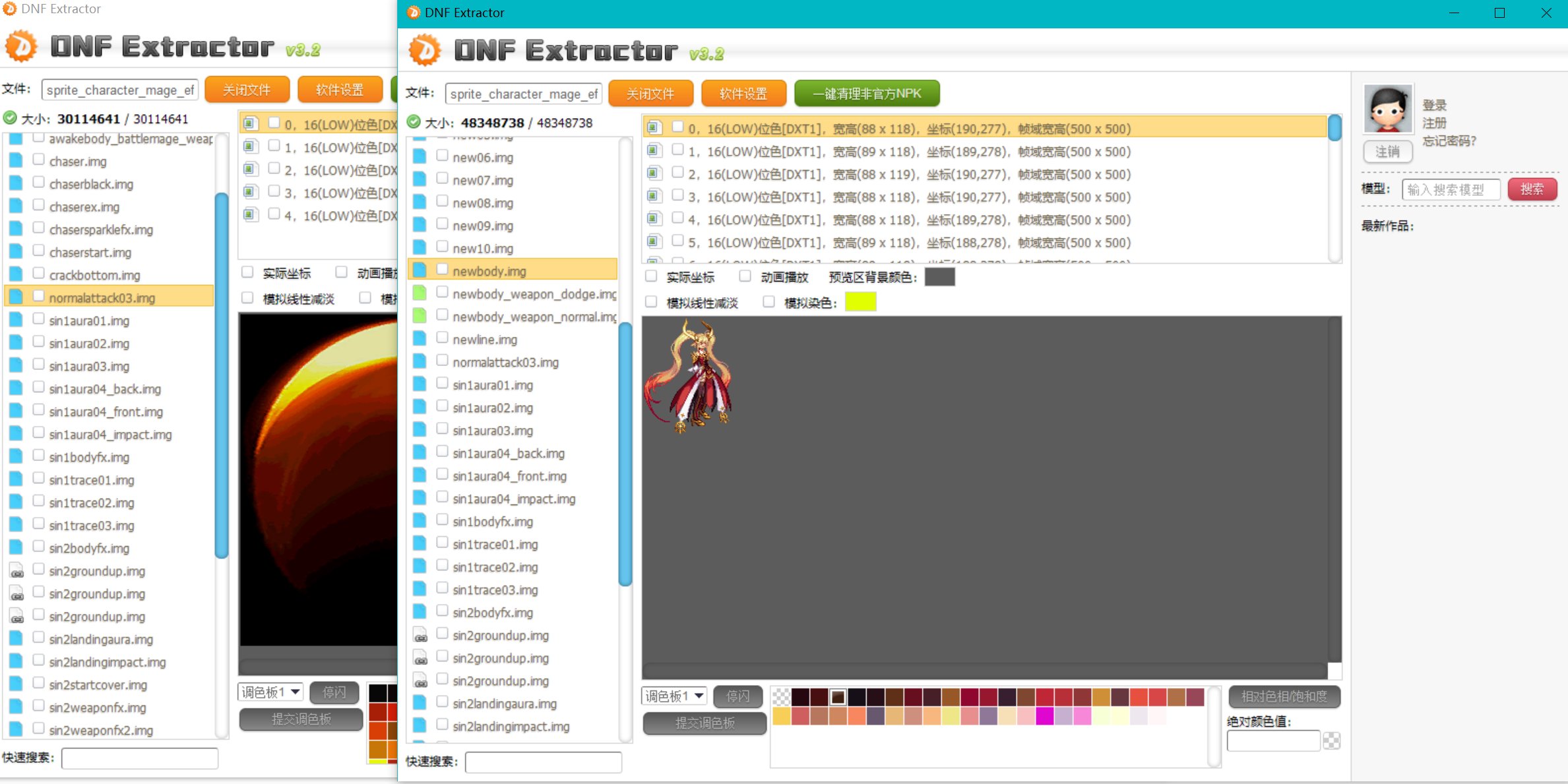1568x784 pixels.
Task: Click the frame image icon of row 5 in front window
Action: [653, 241]
